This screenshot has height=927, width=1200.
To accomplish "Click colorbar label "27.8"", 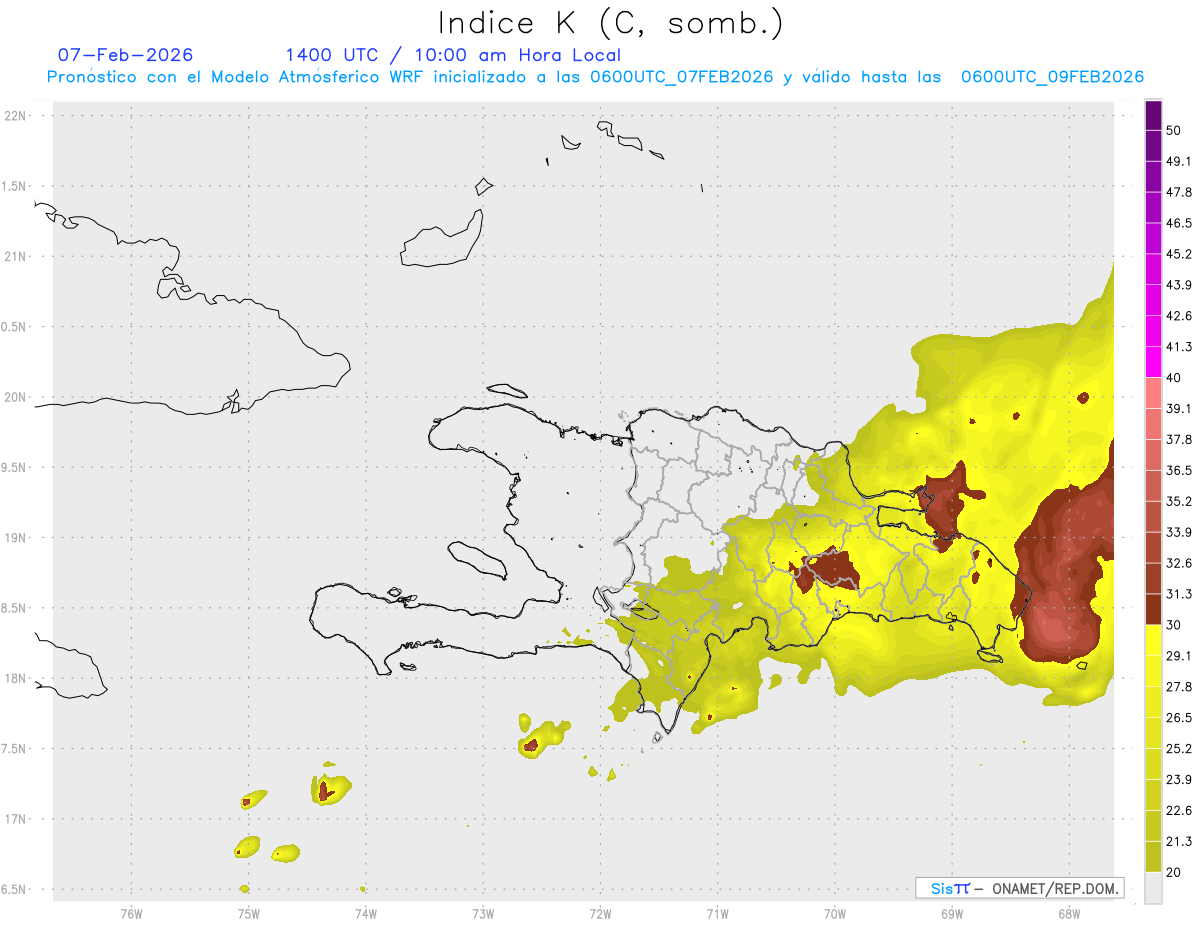I will (x=1179, y=687).
